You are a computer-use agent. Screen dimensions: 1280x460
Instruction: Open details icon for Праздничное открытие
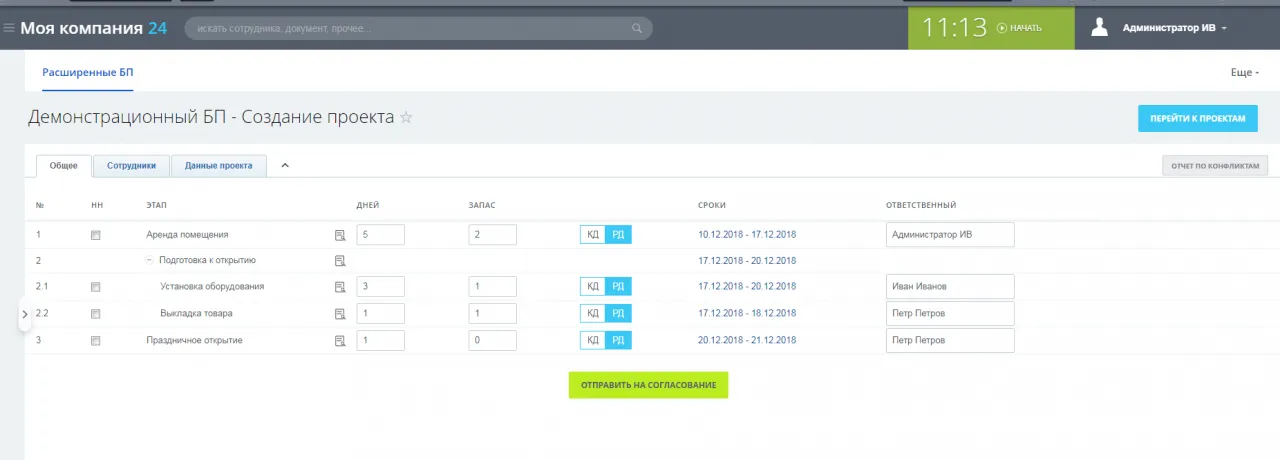tap(340, 340)
